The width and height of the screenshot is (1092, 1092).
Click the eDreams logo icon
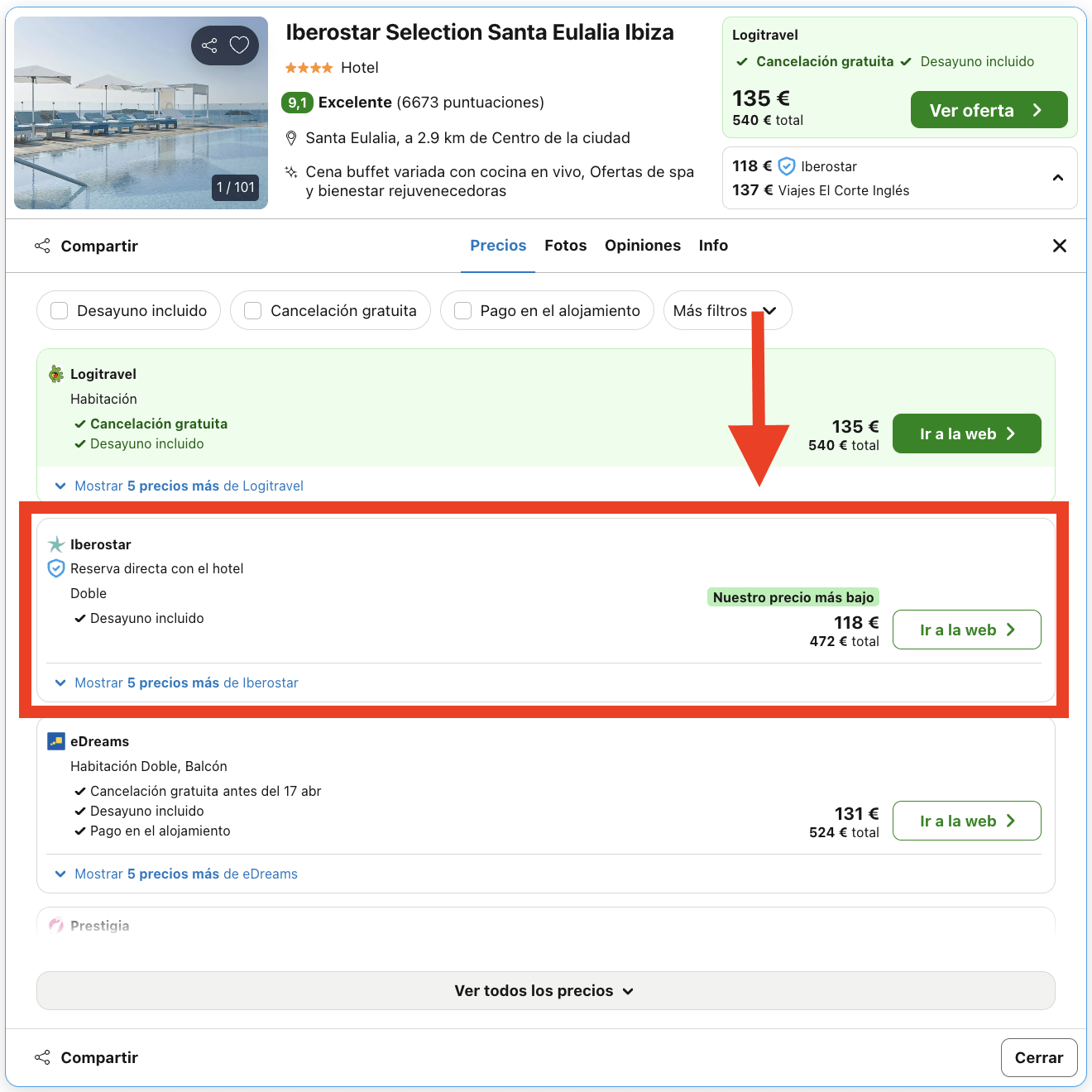pos(56,741)
